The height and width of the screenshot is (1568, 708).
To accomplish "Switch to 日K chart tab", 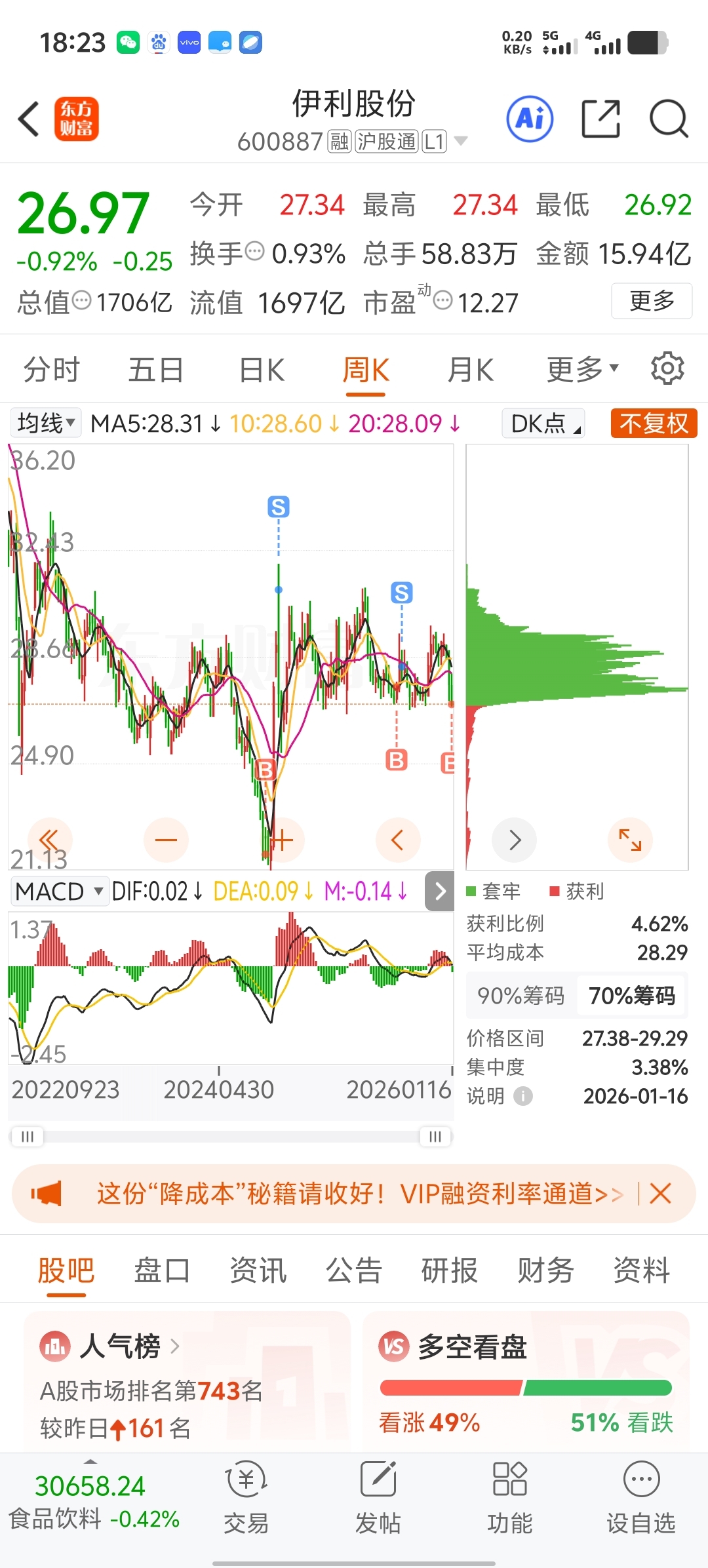I will [262, 370].
